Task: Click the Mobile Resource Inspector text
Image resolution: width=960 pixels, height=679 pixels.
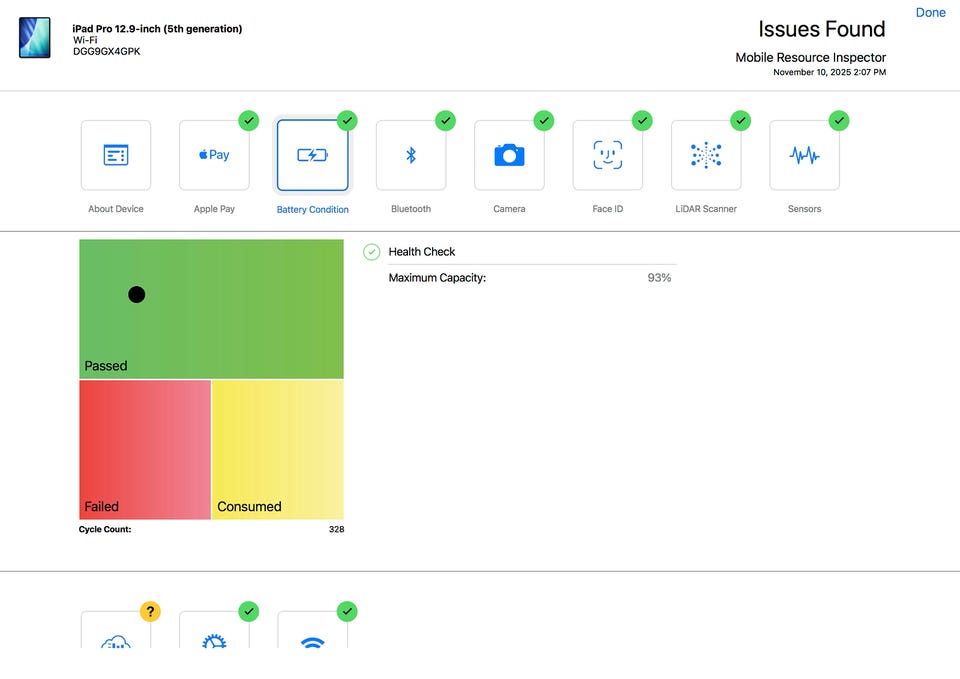Action: tap(811, 58)
